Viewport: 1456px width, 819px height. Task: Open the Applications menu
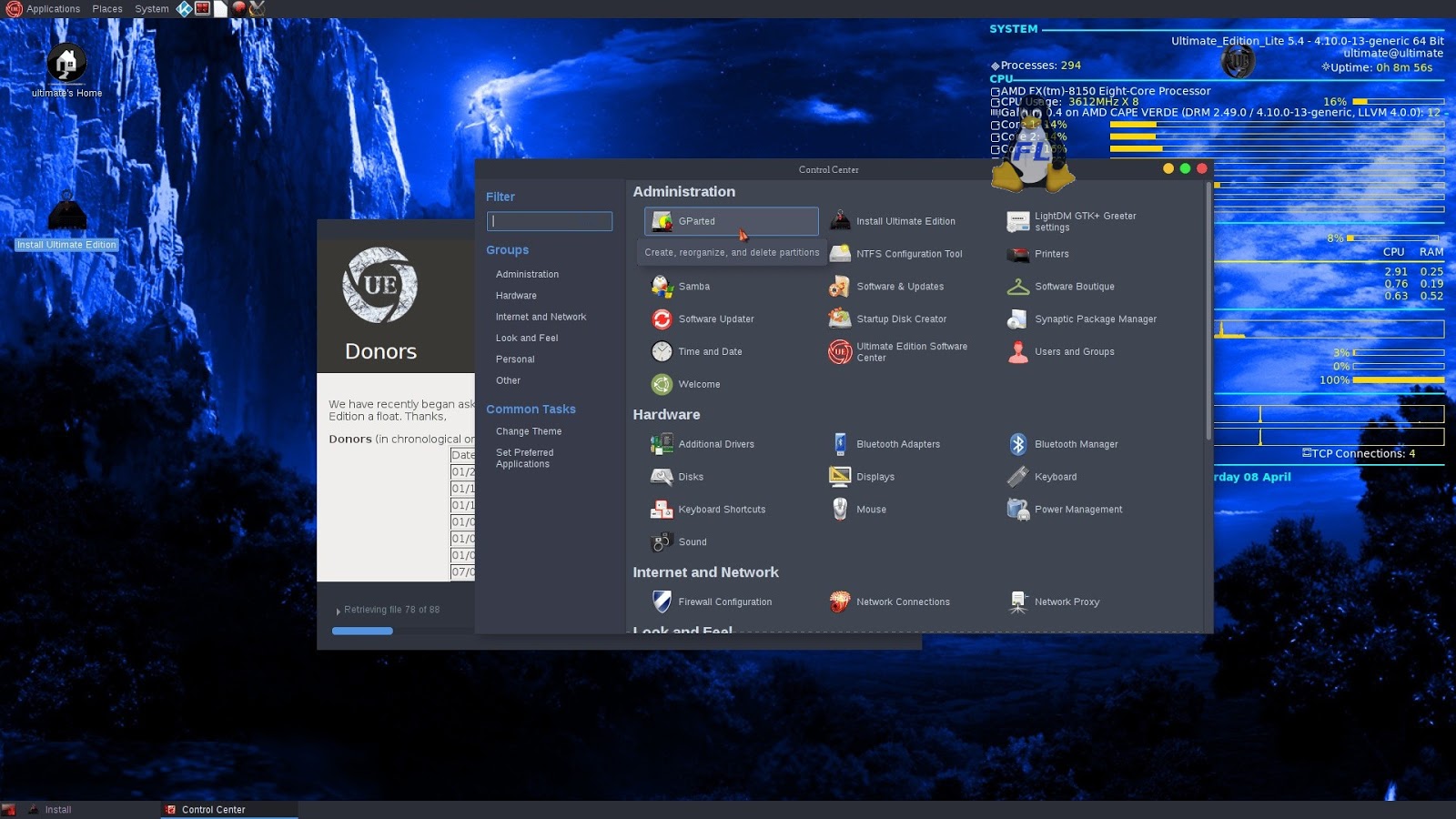pyautogui.click(x=44, y=9)
